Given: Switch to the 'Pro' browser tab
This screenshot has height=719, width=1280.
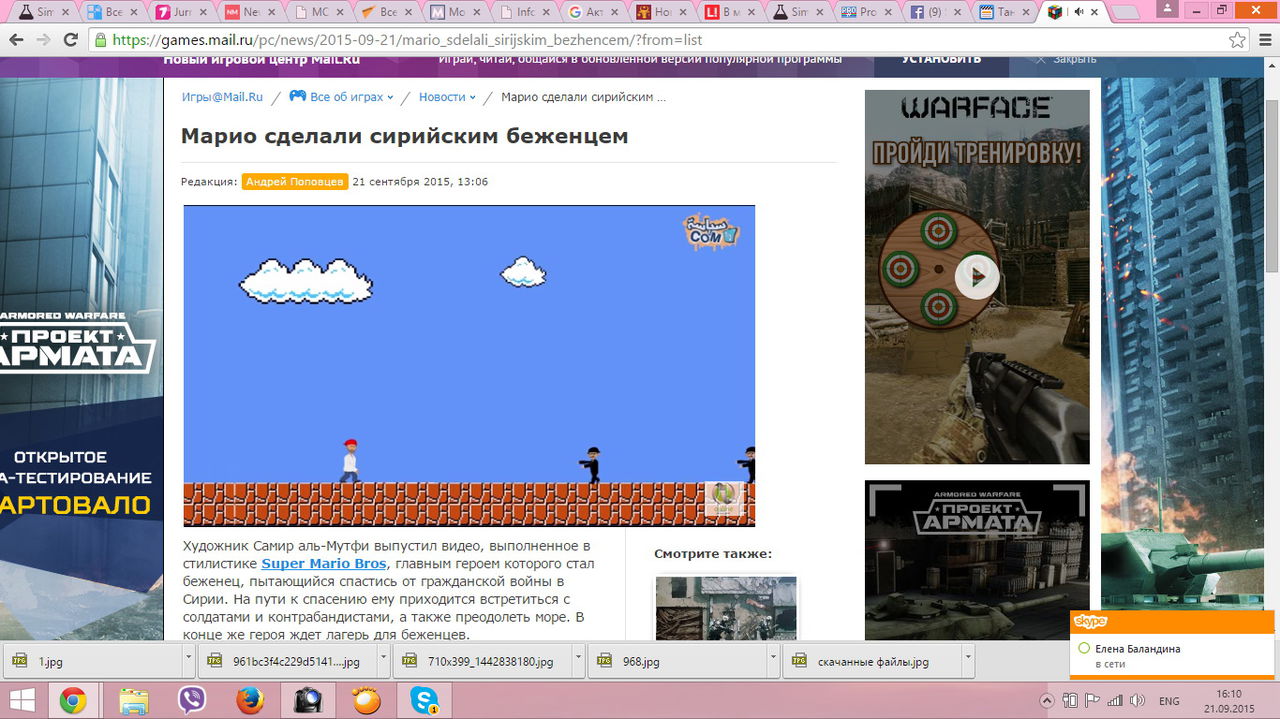Looking at the screenshot, I should (866, 12).
